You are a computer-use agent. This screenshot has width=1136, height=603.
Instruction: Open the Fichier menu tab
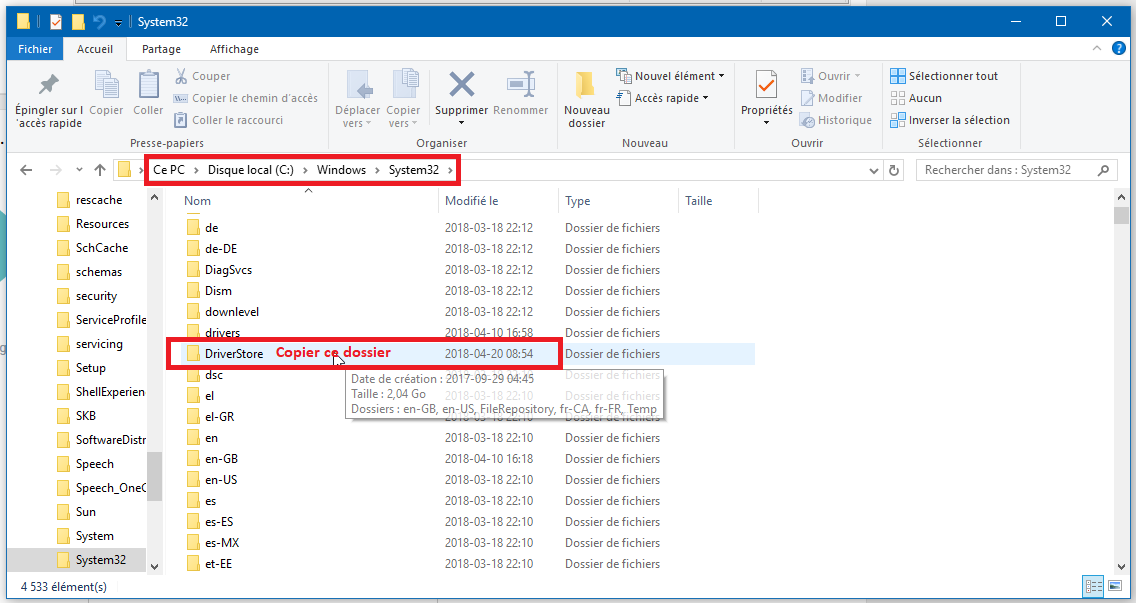coord(35,49)
